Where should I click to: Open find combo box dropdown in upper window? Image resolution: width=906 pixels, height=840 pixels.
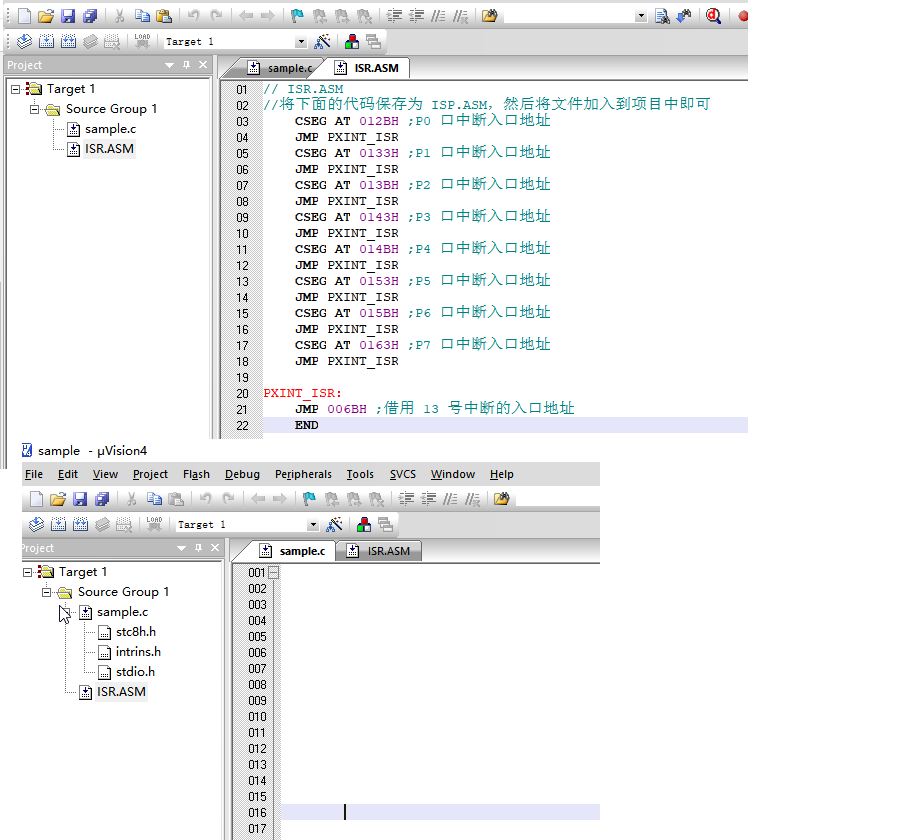(x=641, y=17)
